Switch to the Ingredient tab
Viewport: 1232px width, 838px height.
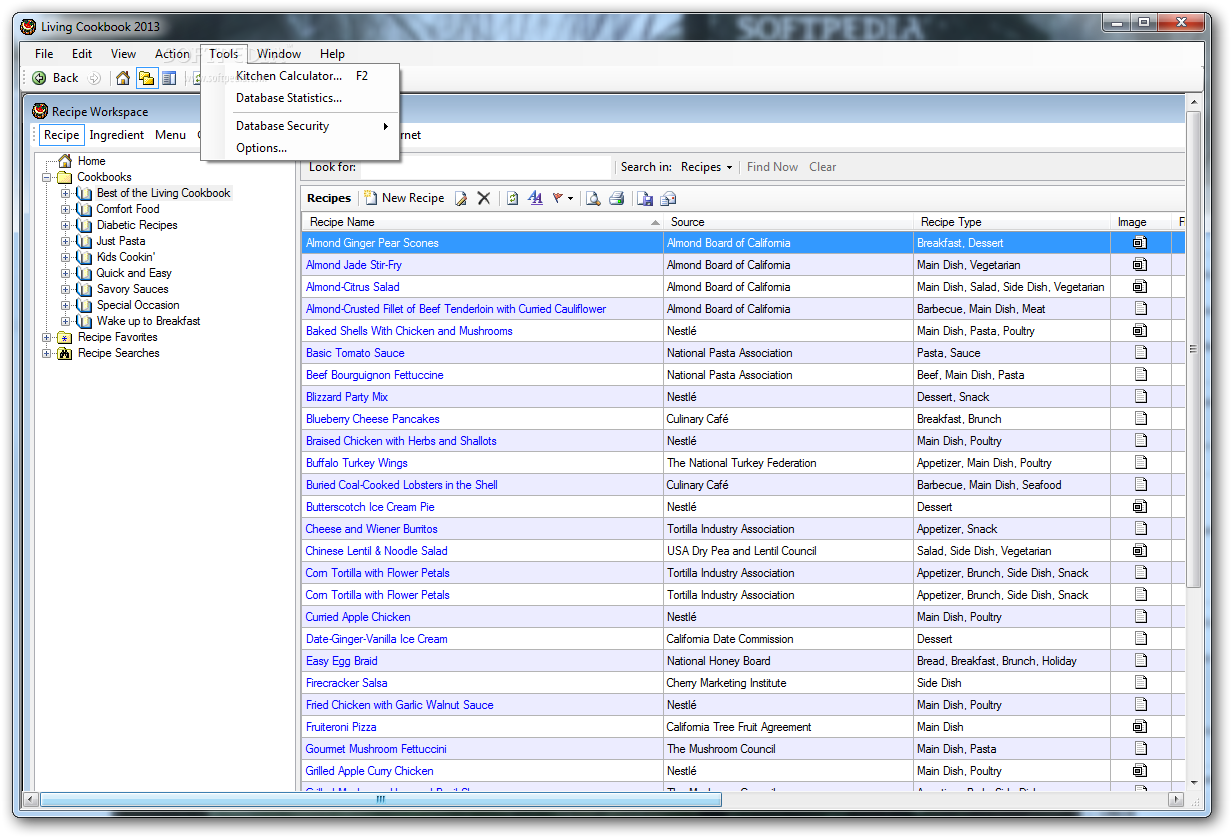point(117,135)
